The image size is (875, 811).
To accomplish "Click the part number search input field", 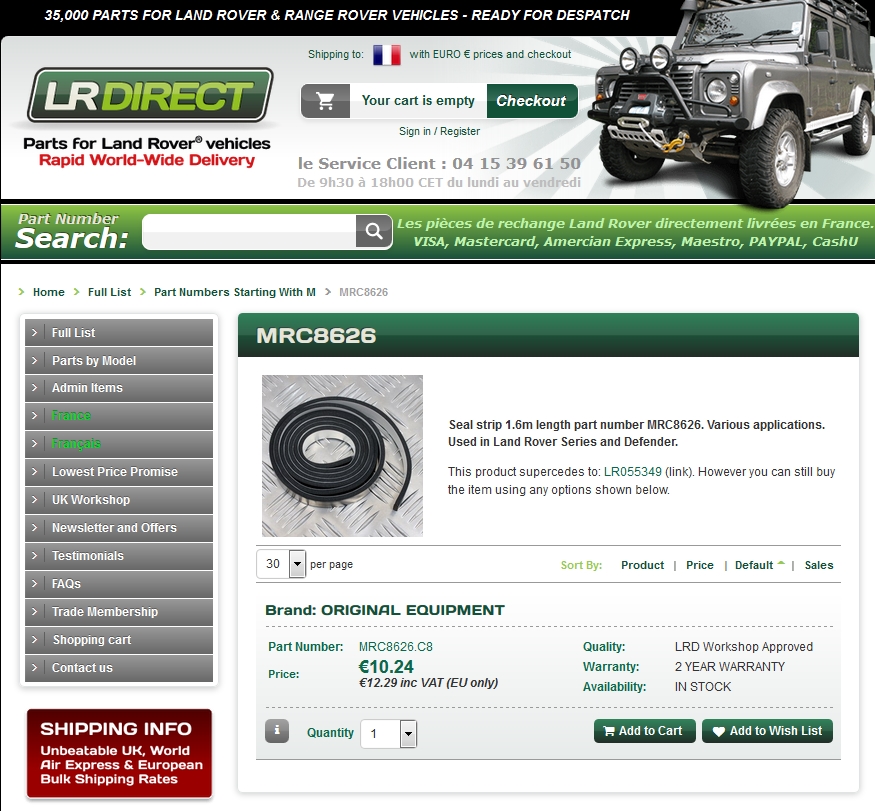I will pyautogui.click(x=249, y=232).
